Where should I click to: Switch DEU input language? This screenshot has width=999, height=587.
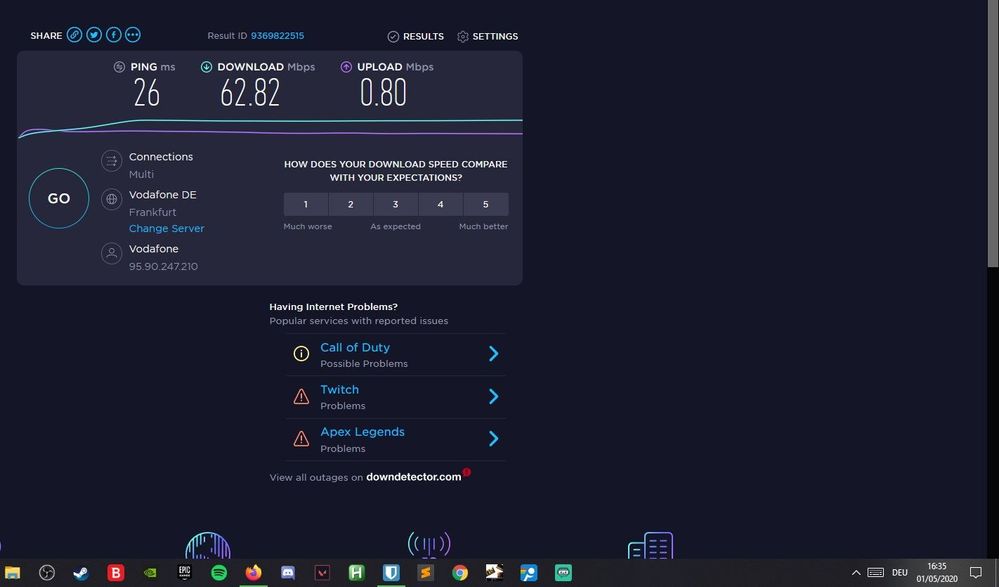tap(900, 572)
